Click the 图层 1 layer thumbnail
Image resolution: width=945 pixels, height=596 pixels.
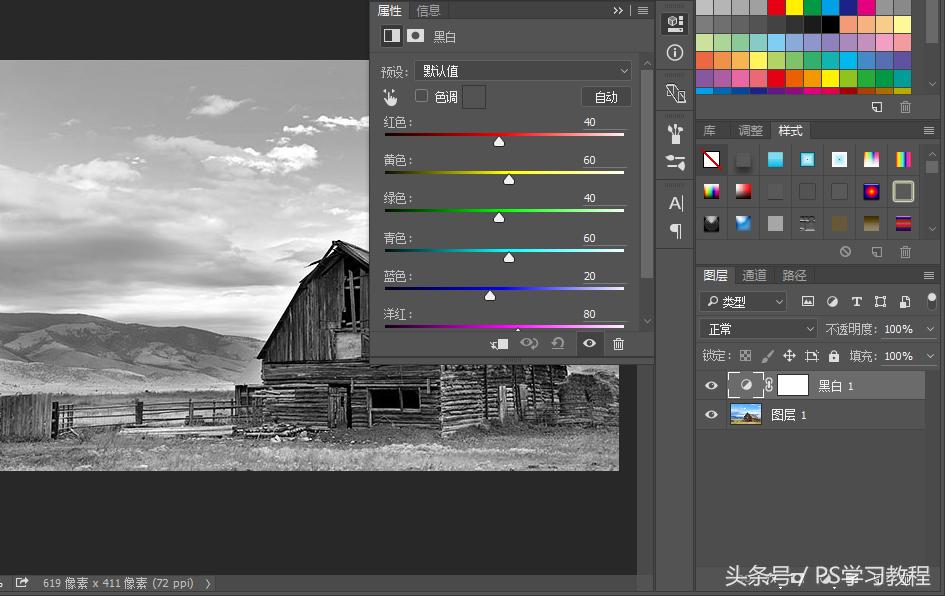coord(744,414)
